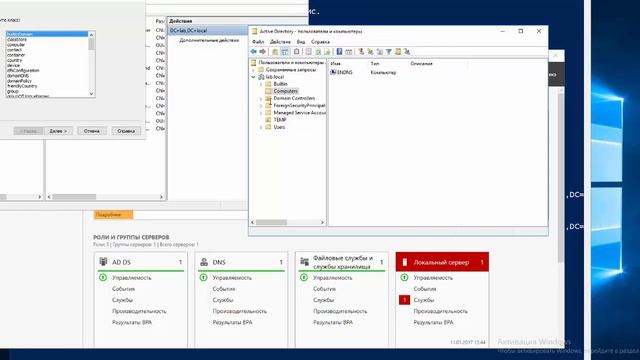Click the DNS tile icon
The image size is (640, 360).
click(x=204, y=262)
